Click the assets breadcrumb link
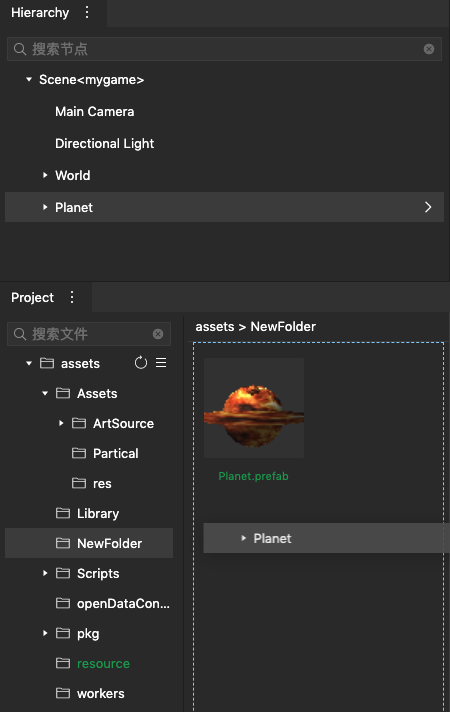 coord(215,326)
